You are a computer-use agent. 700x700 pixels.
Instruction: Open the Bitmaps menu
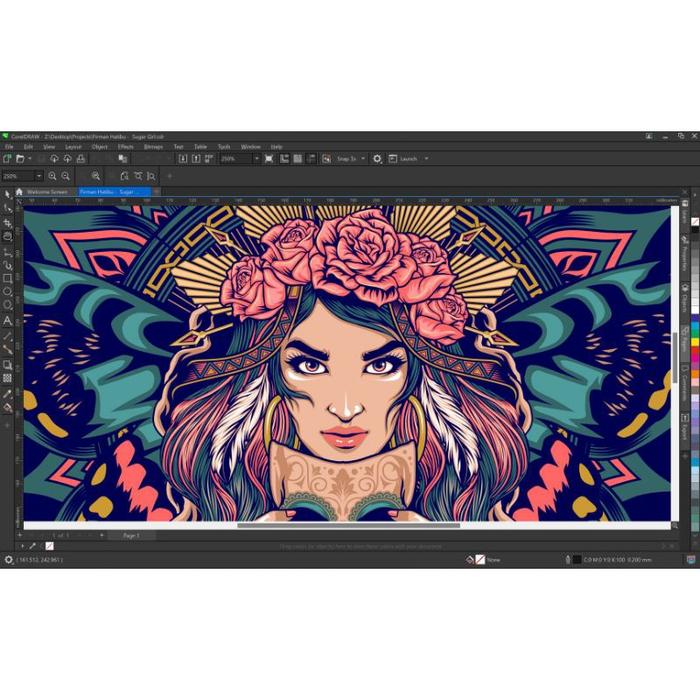pyautogui.click(x=153, y=147)
